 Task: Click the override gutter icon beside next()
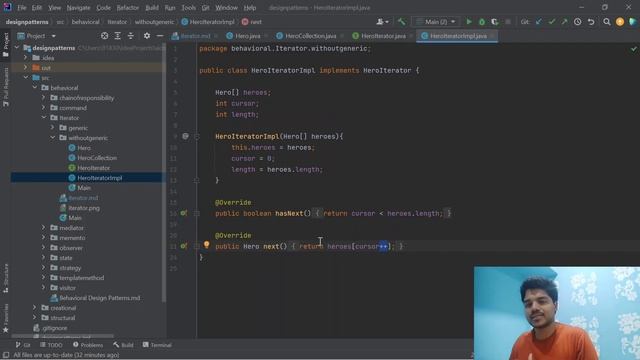click(x=184, y=246)
